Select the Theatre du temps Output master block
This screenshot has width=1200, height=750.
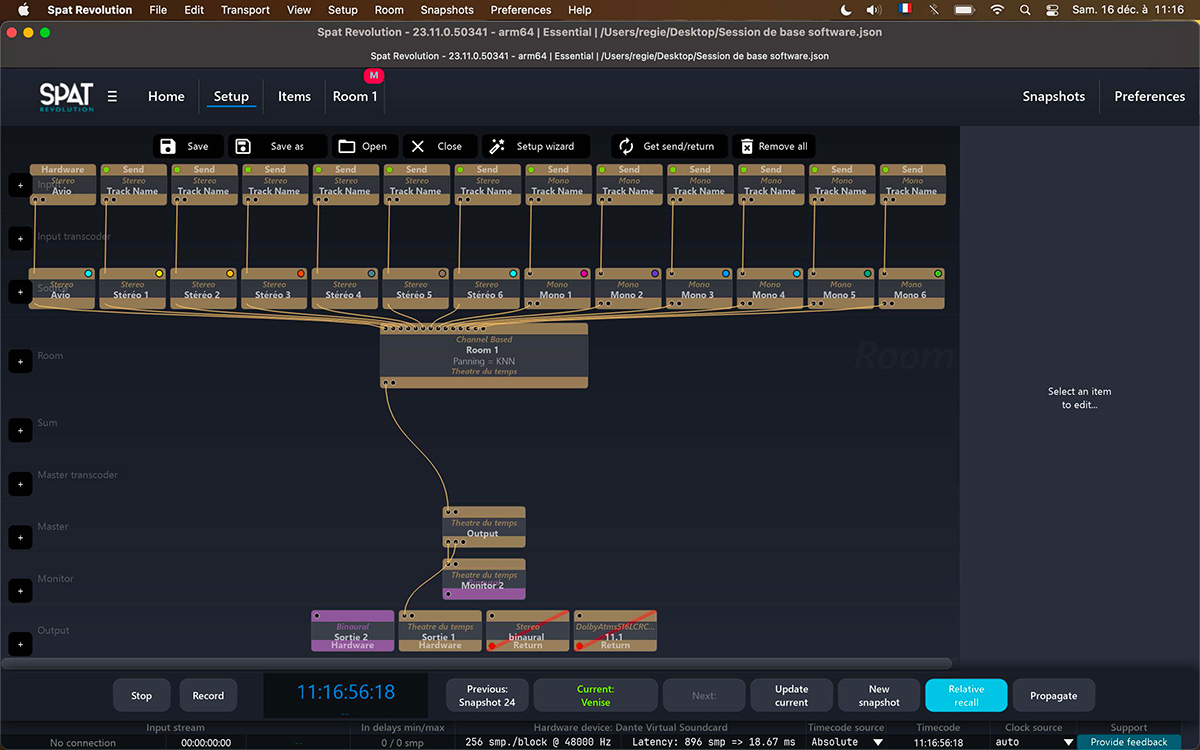[484, 527]
